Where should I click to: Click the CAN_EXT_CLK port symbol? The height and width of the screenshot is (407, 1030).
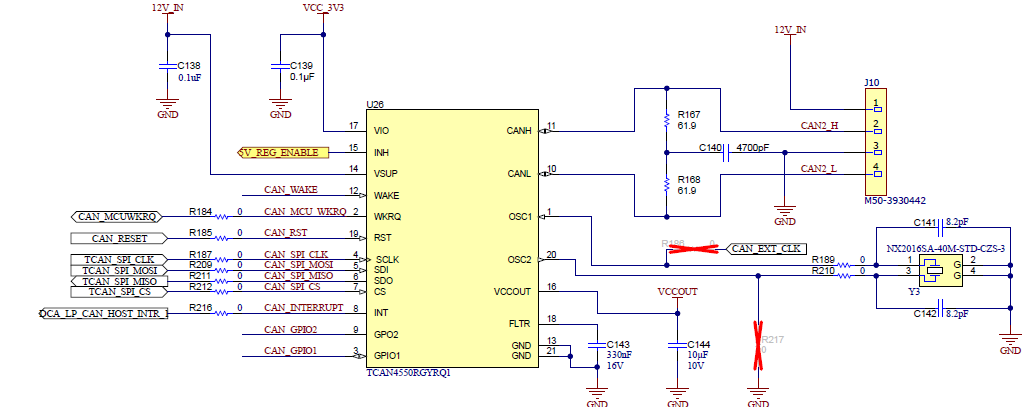(x=765, y=248)
